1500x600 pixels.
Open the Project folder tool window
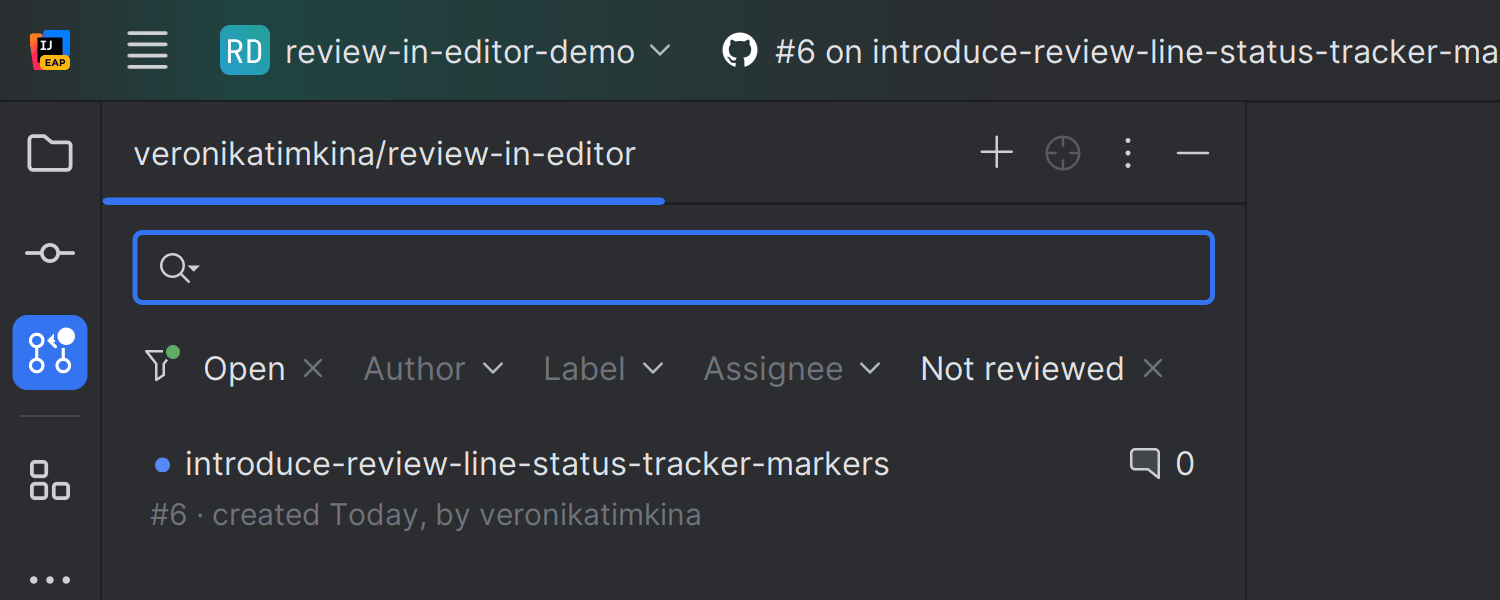coord(49,154)
